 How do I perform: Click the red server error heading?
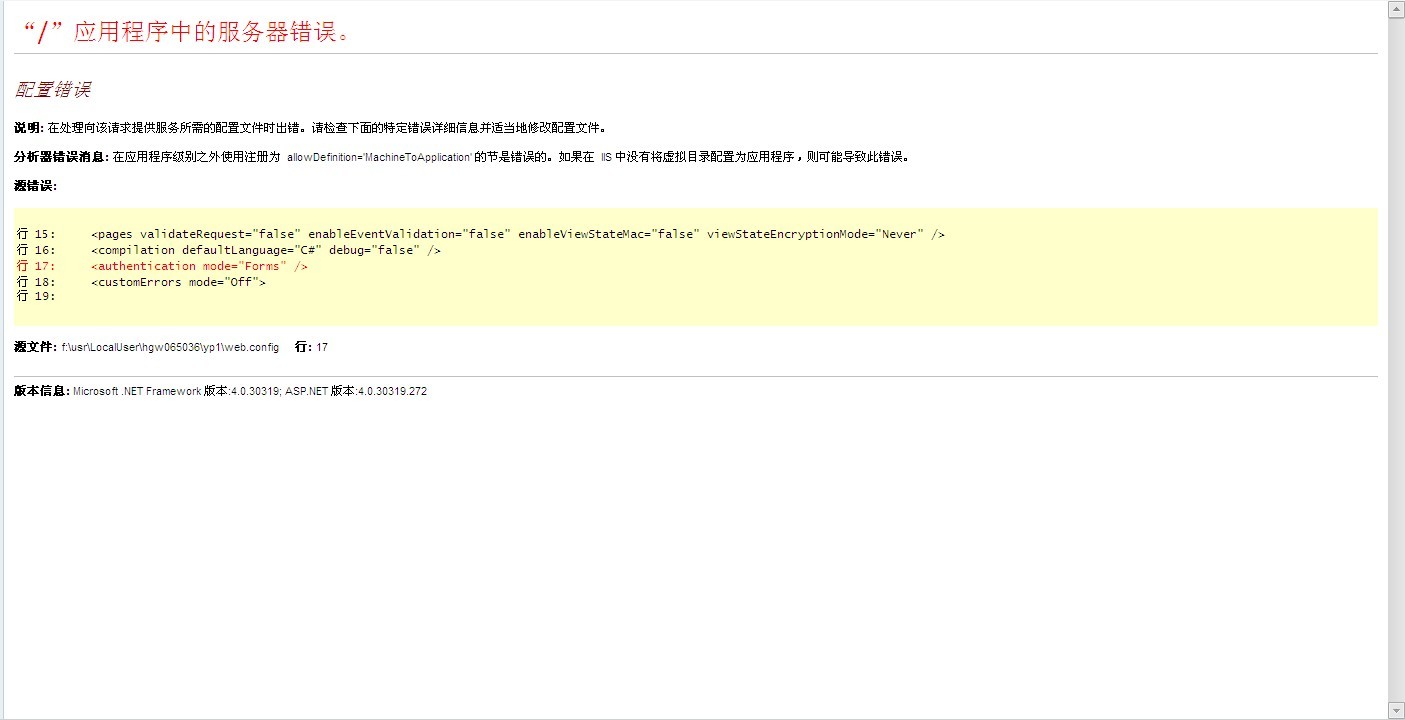click(185, 32)
